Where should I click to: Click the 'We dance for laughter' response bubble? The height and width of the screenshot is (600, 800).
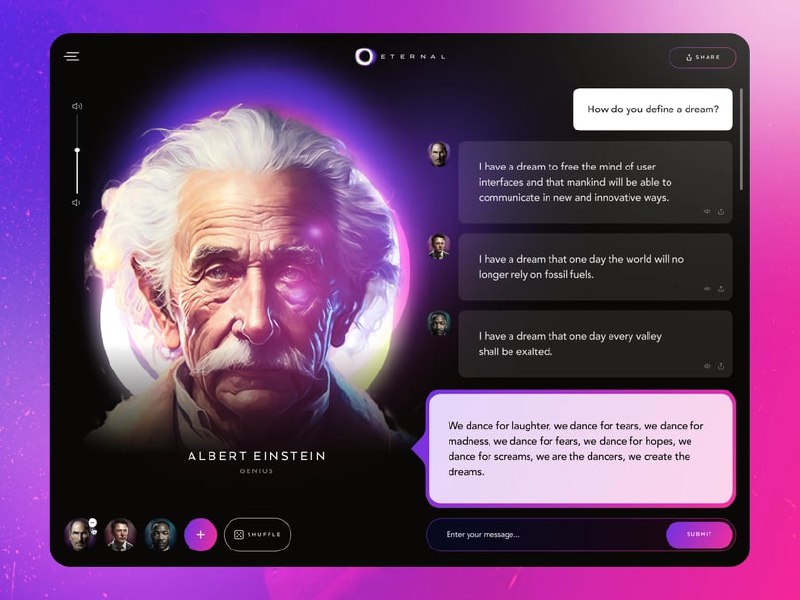(x=581, y=449)
